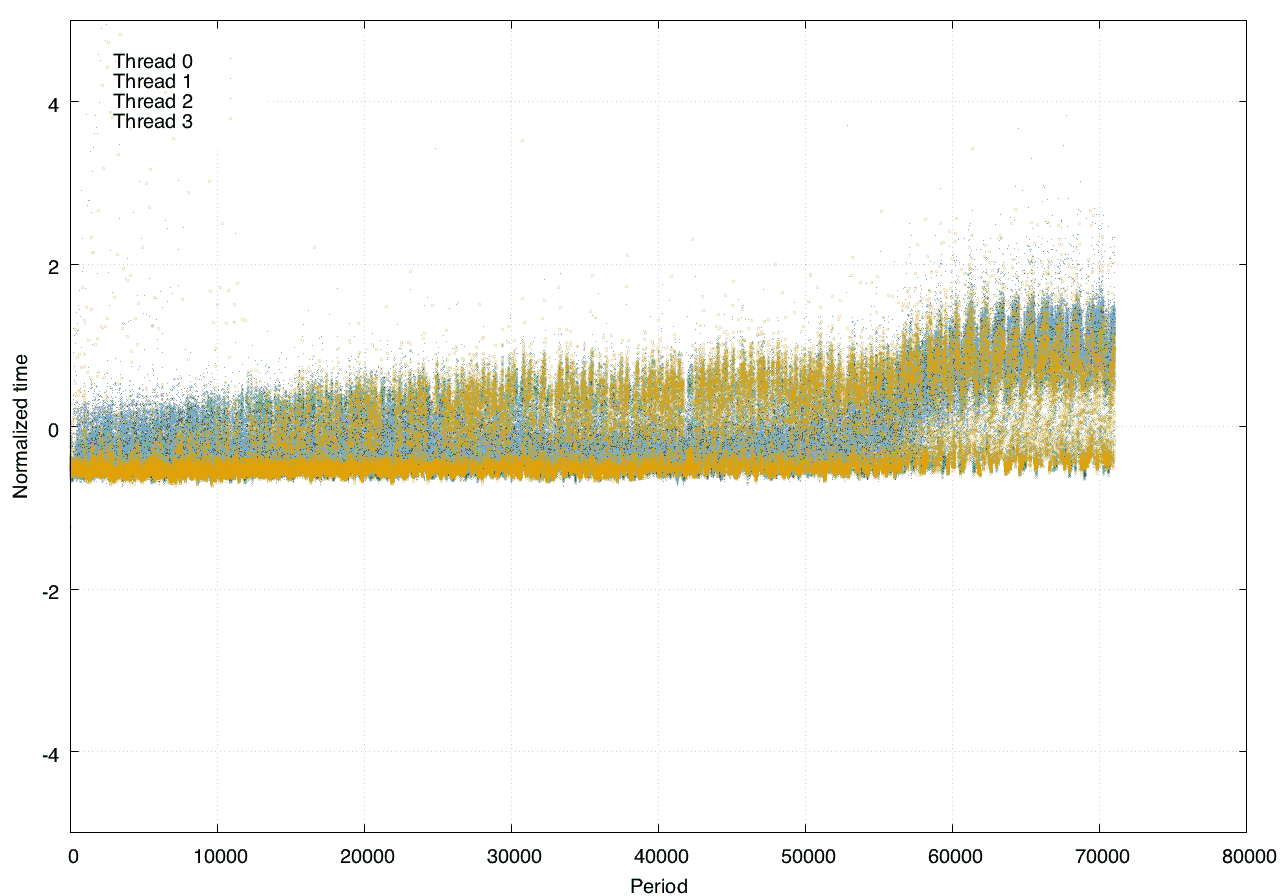Click the y-axis tick label -2
Screen dimensions: 1280x896
pyautogui.click(x=49, y=590)
